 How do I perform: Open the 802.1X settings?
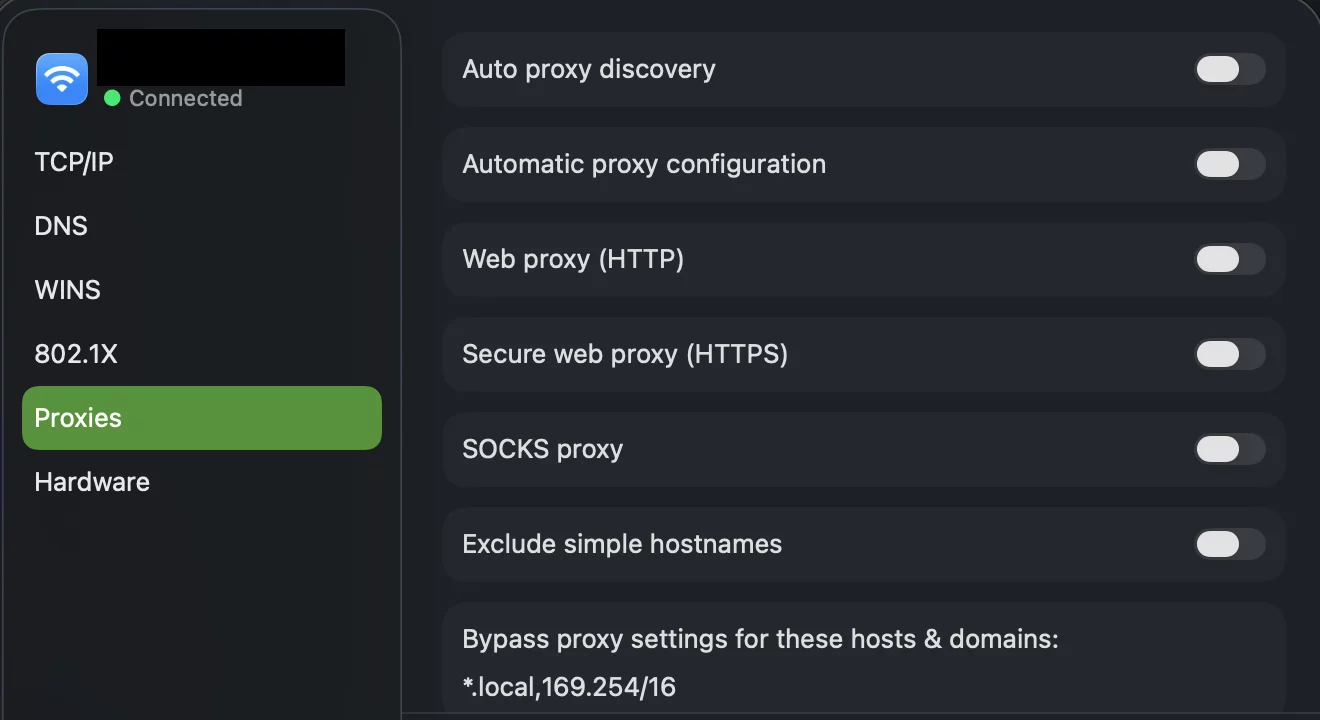click(x=75, y=354)
